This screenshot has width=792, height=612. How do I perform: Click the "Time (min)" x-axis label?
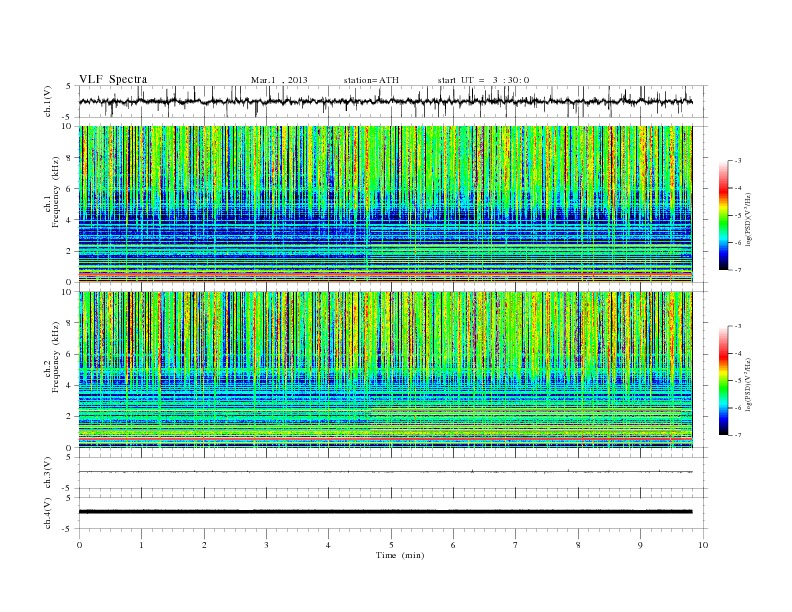400,555
